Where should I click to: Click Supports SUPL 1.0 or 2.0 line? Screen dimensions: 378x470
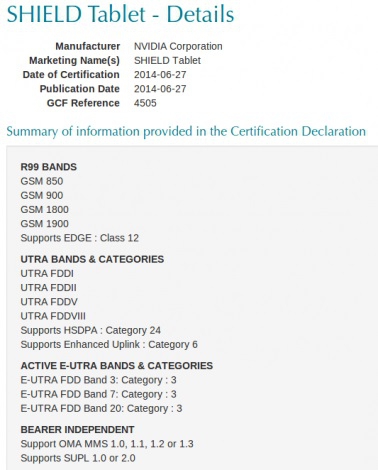click(x=78, y=458)
